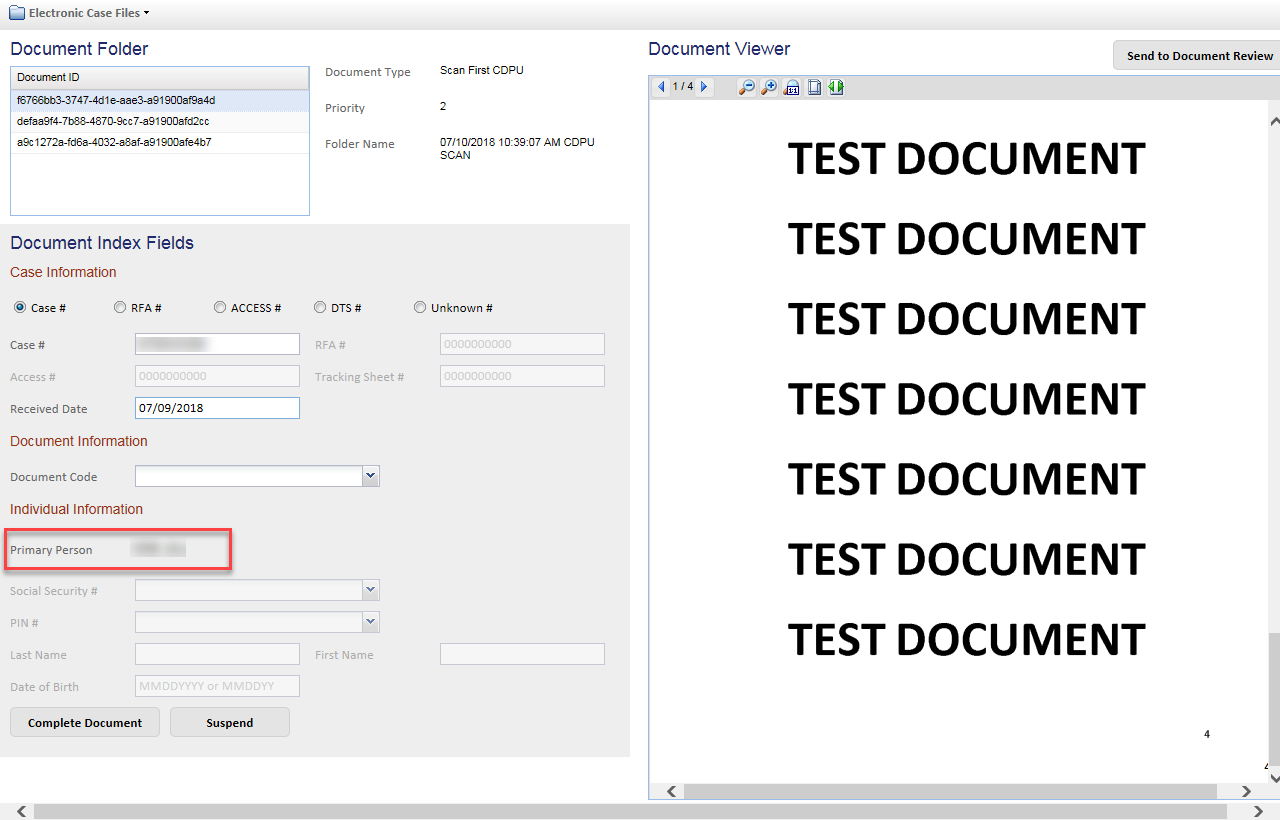This screenshot has width=1280, height=820.
Task: Click the Received Date input field
Action: tap(217, 408)
